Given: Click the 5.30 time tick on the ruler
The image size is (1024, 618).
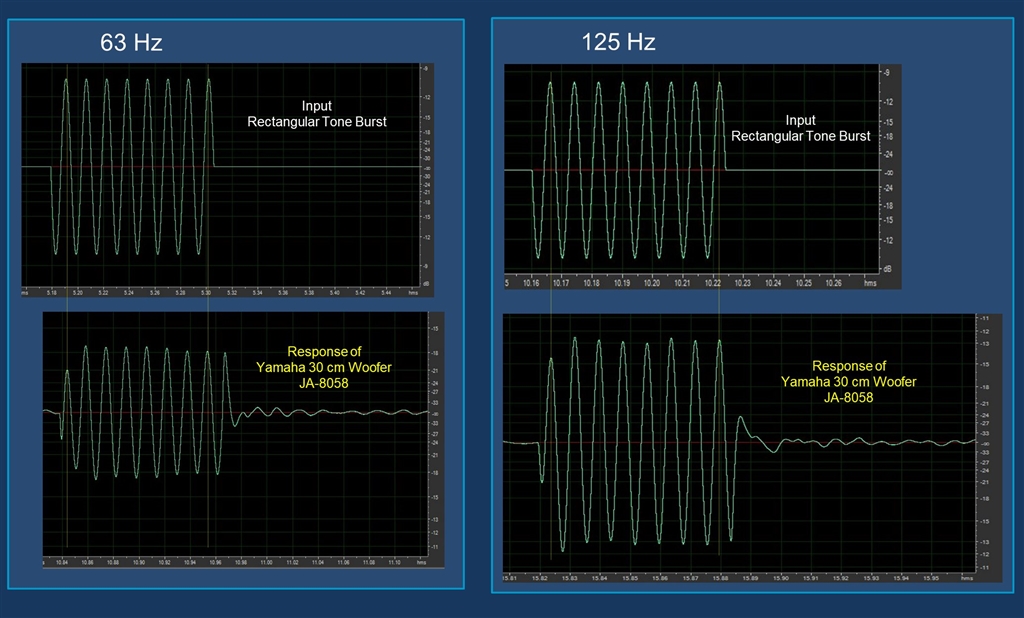Looking at the screenshot, I should pos(206,293).
